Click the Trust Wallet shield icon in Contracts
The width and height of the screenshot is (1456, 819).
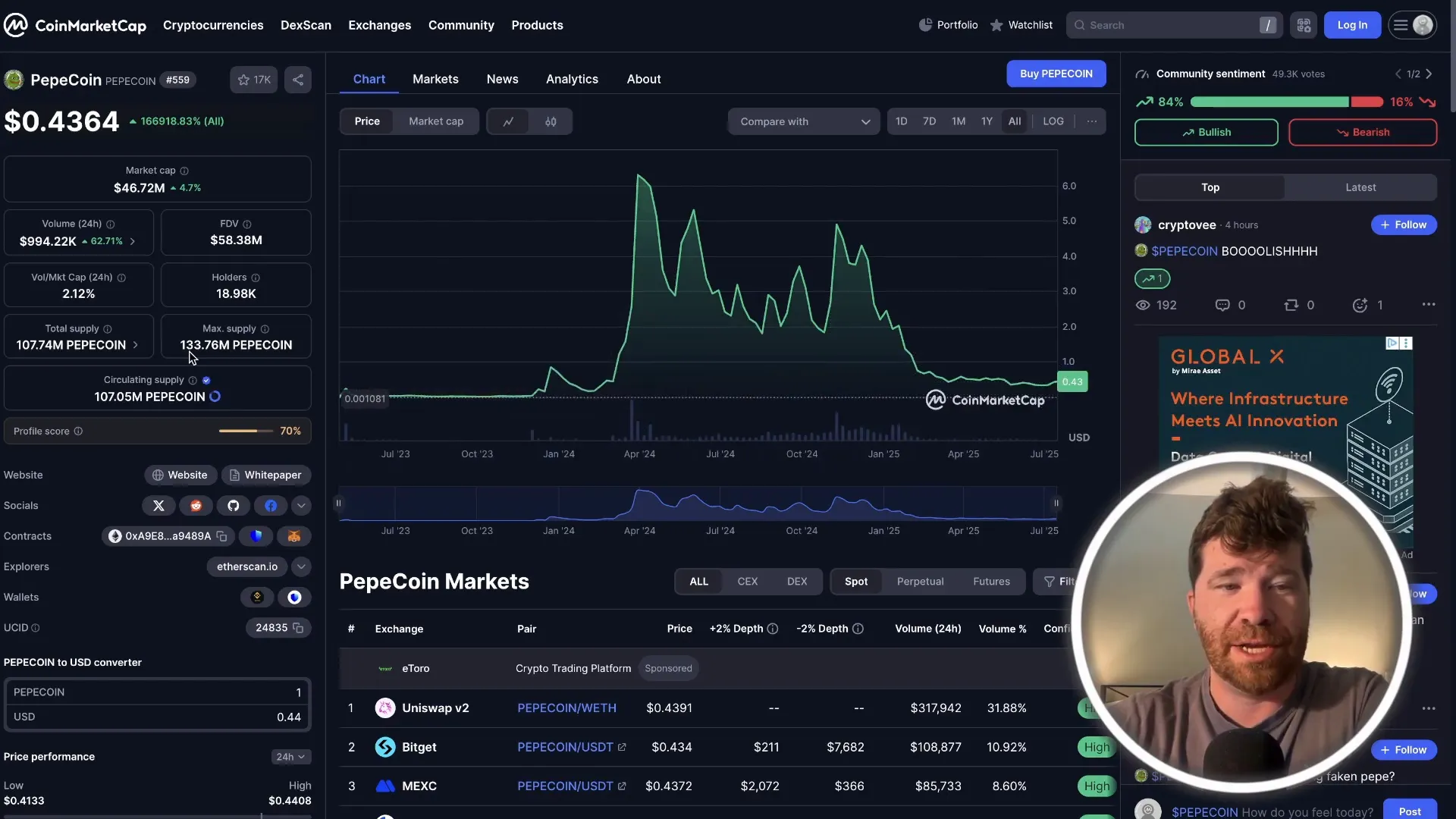(x=256, y=536)
